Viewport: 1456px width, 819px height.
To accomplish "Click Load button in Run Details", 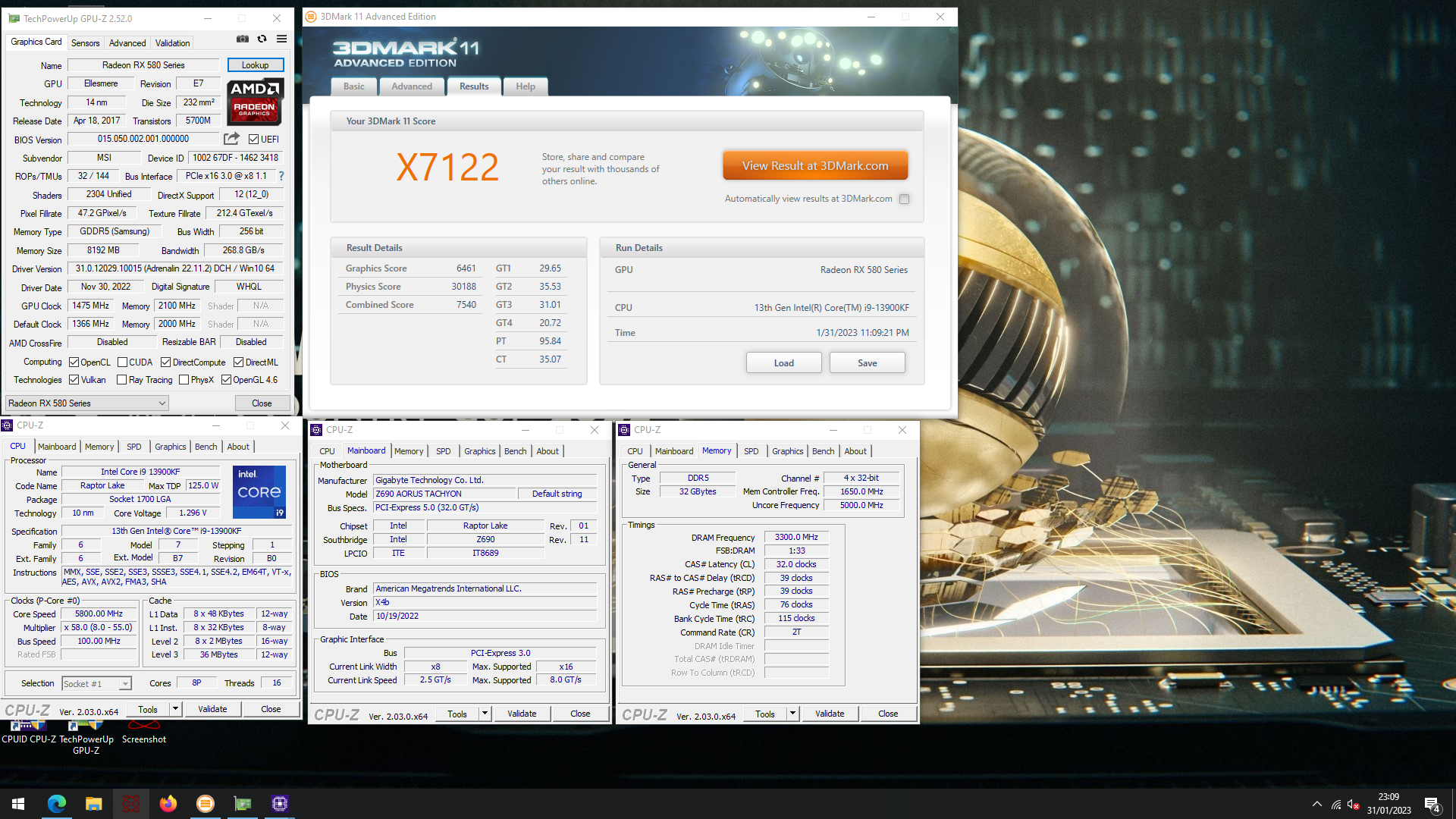I will click(784, 363).
